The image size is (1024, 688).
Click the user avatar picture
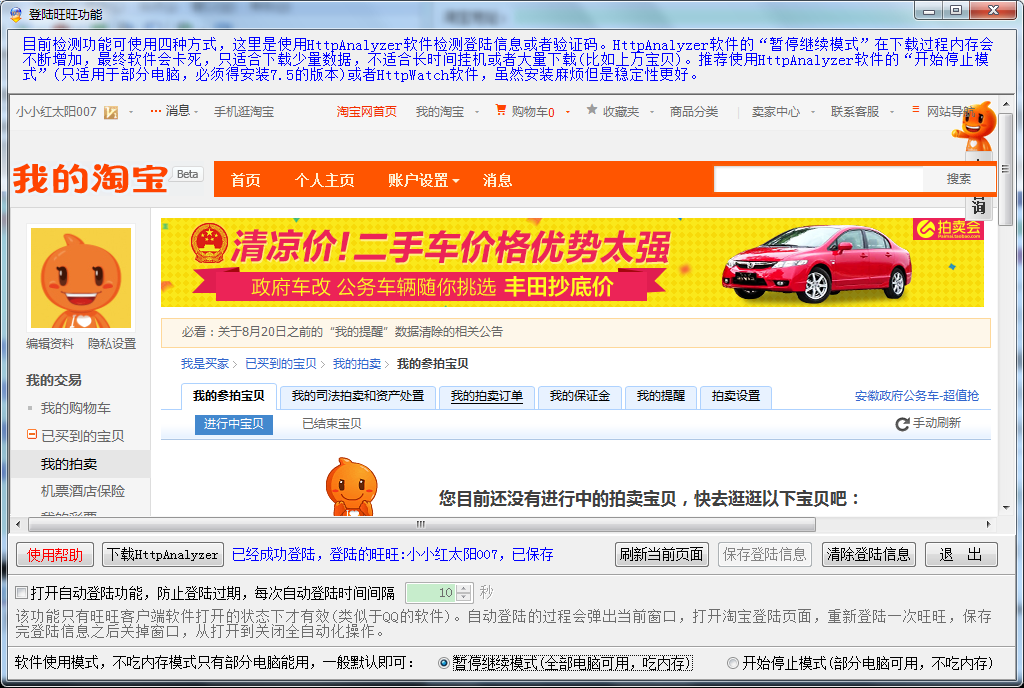click(81, 278)
